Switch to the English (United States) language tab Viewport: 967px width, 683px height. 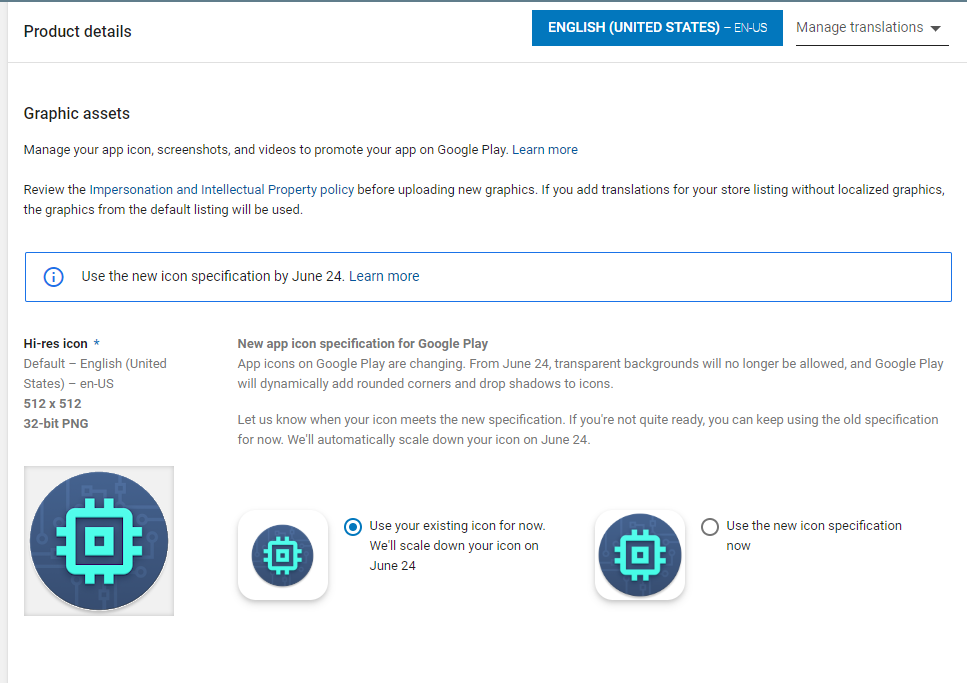(x=657, y=27)
